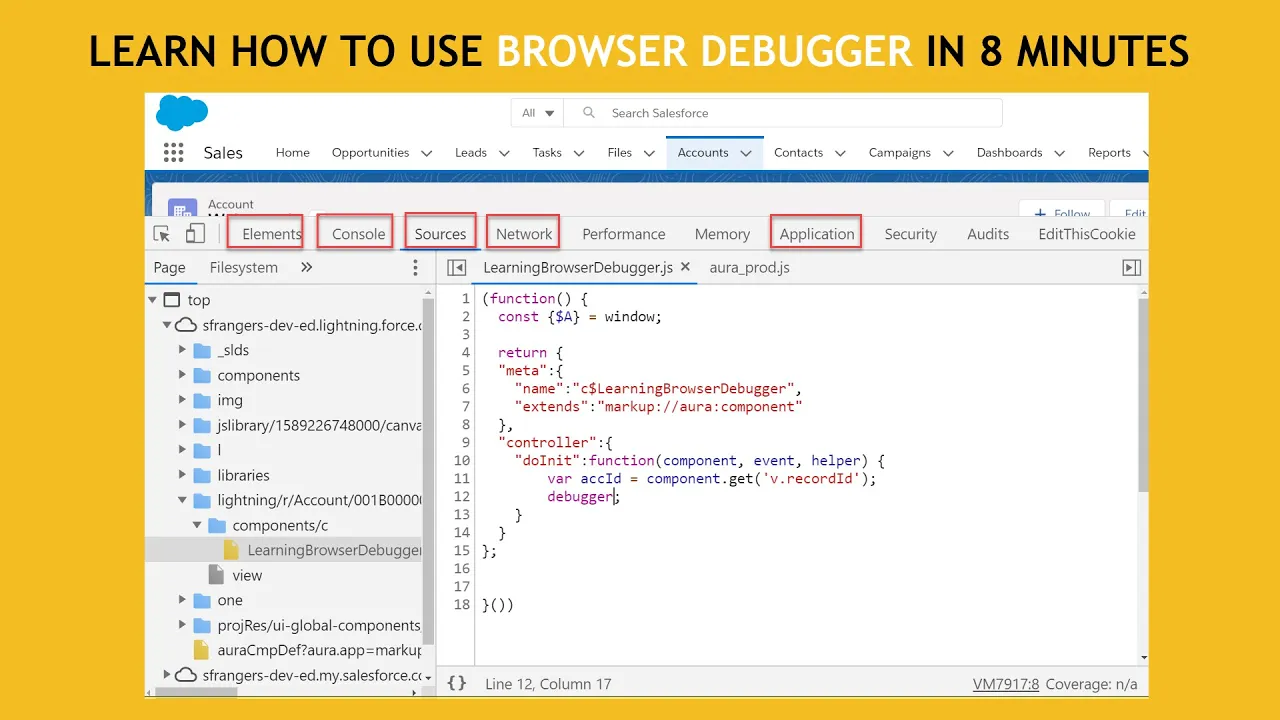This screenshot has width=1280, height=720.
Task: Switch to the Sources tab
Action: 440,234
